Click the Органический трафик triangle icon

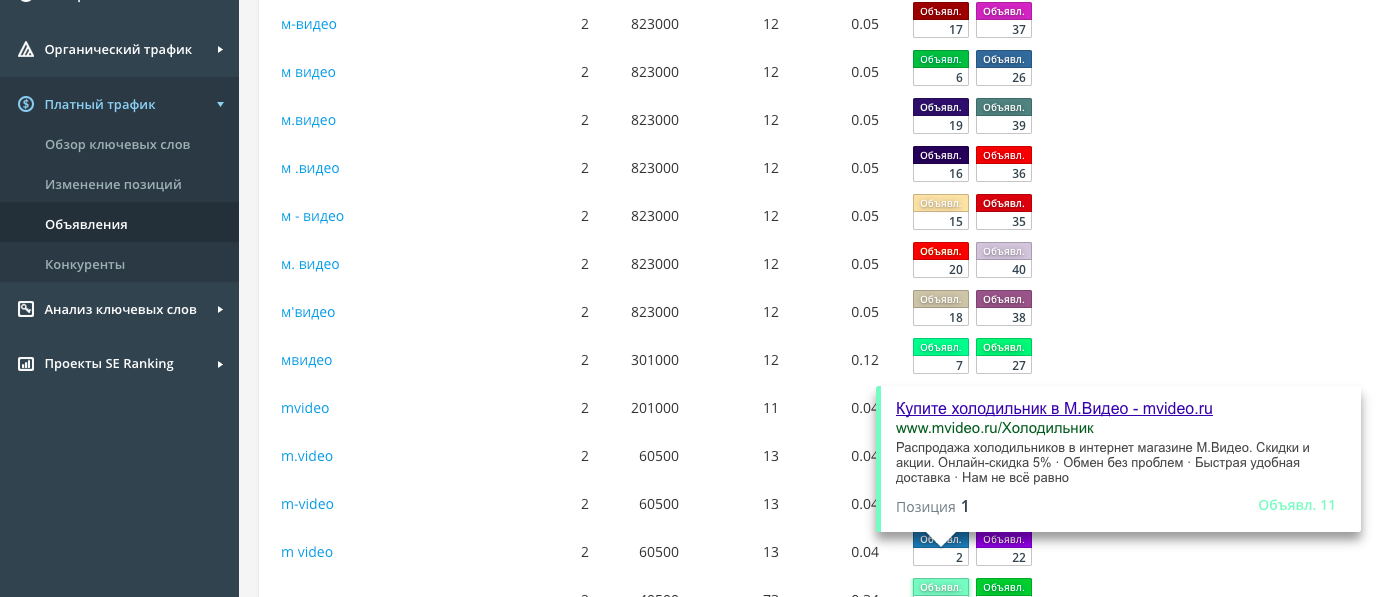[26, 49]
